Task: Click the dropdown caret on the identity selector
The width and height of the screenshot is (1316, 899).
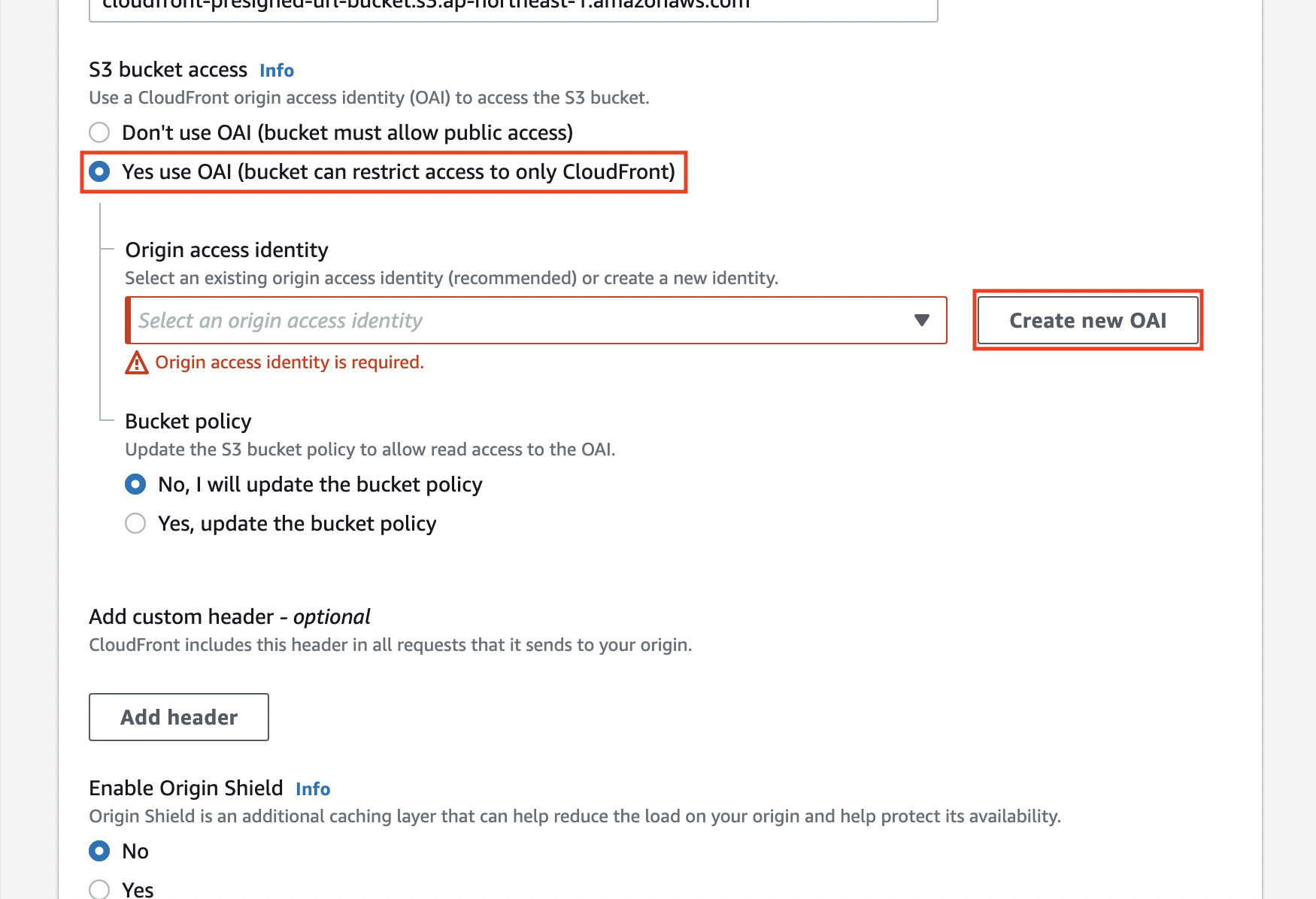Action: [x=922, y=320]
